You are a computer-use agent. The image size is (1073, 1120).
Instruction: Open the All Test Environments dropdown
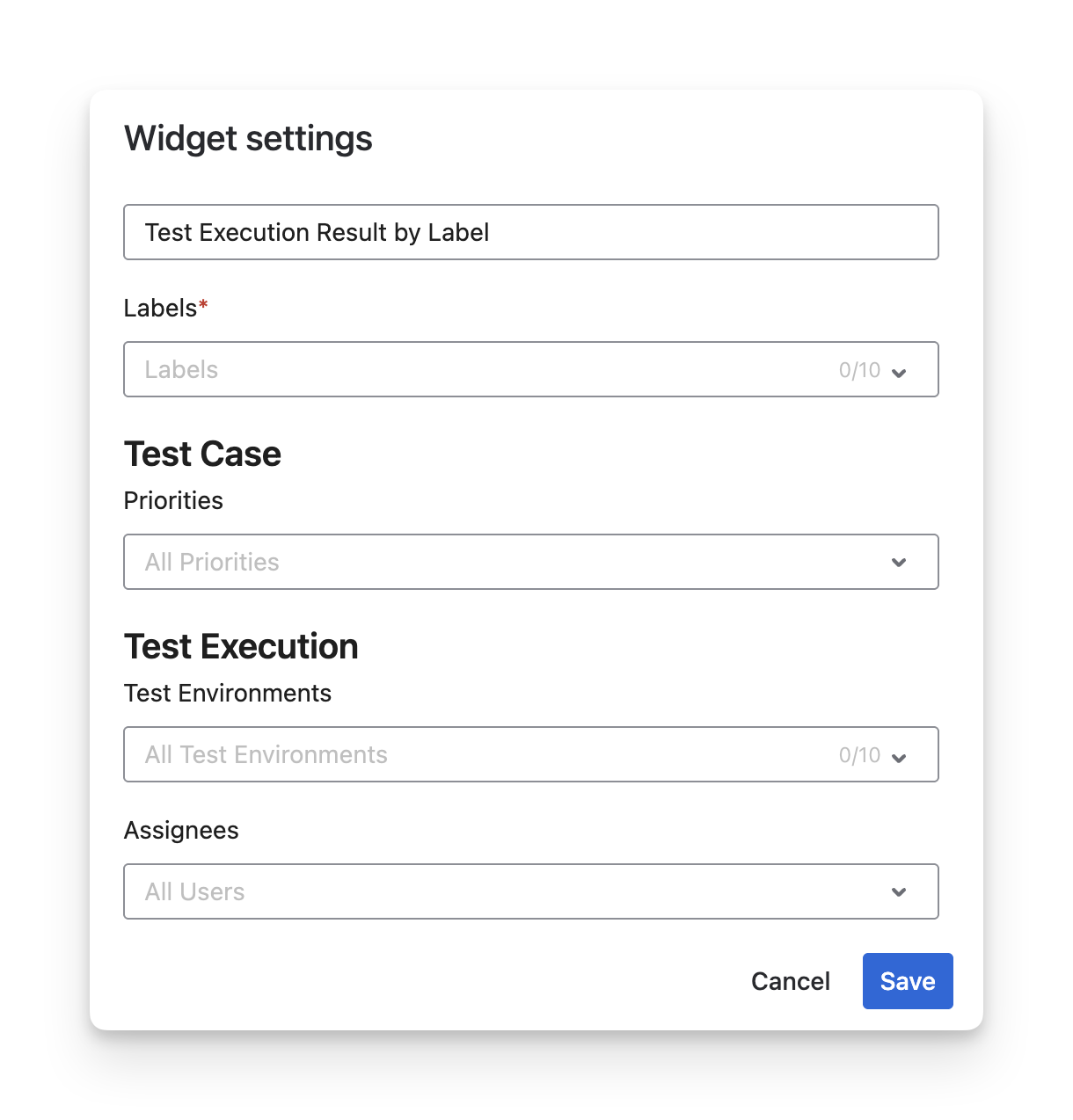point(475,754)
